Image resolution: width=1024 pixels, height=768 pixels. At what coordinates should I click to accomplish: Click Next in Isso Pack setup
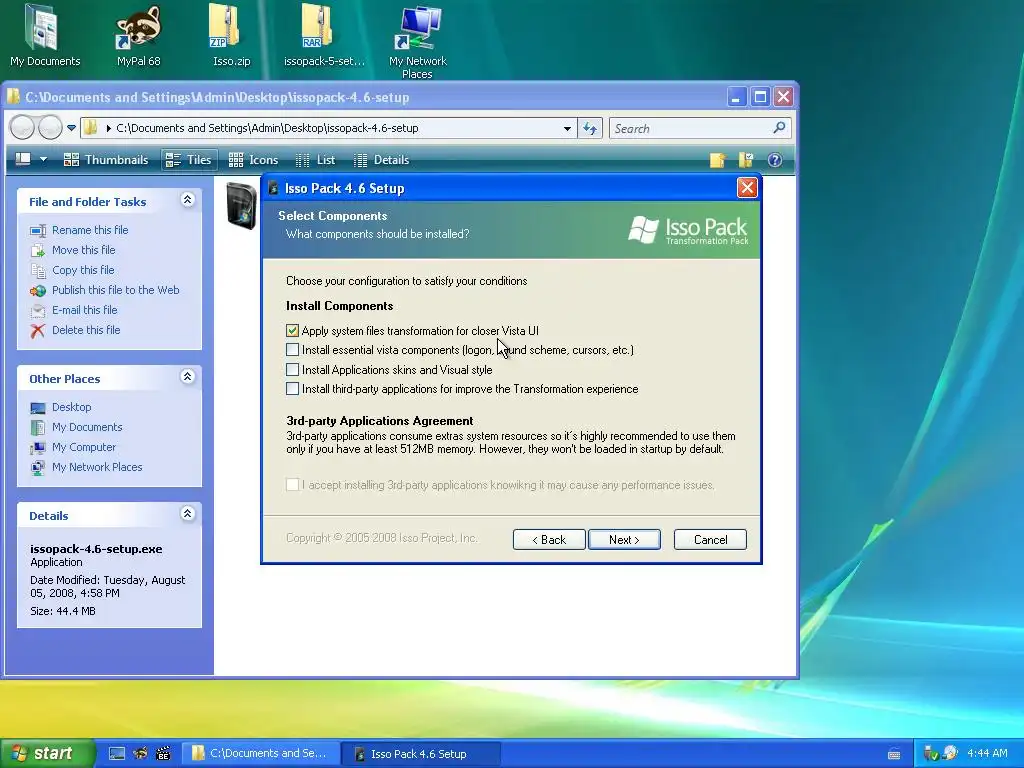click(x=624, y=539)
